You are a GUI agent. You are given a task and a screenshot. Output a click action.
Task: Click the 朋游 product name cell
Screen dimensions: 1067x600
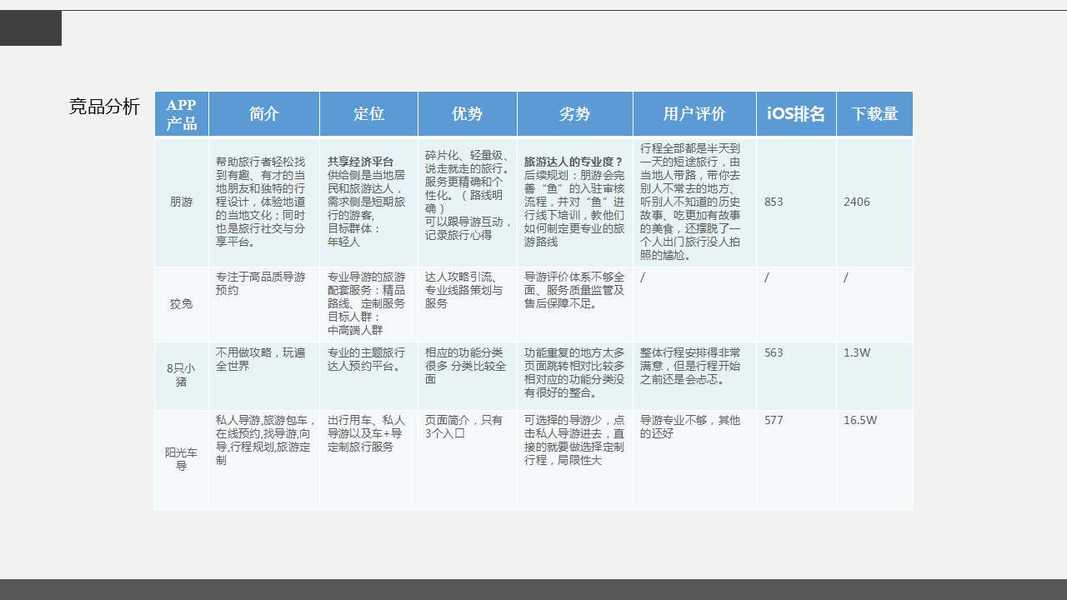pyautogui.click(x=182, y=202)
